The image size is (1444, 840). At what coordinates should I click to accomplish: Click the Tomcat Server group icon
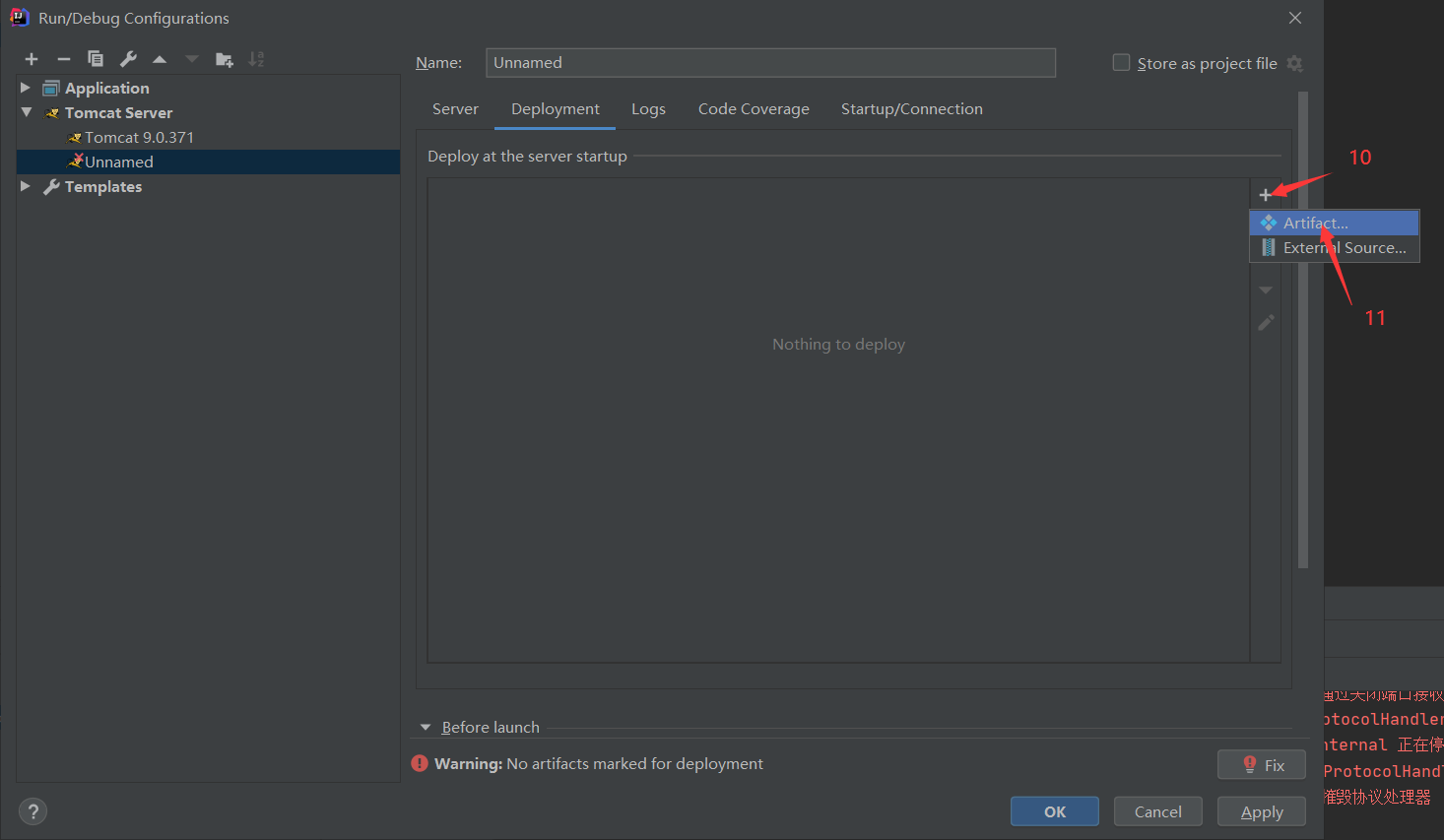[x=52, y=112]
